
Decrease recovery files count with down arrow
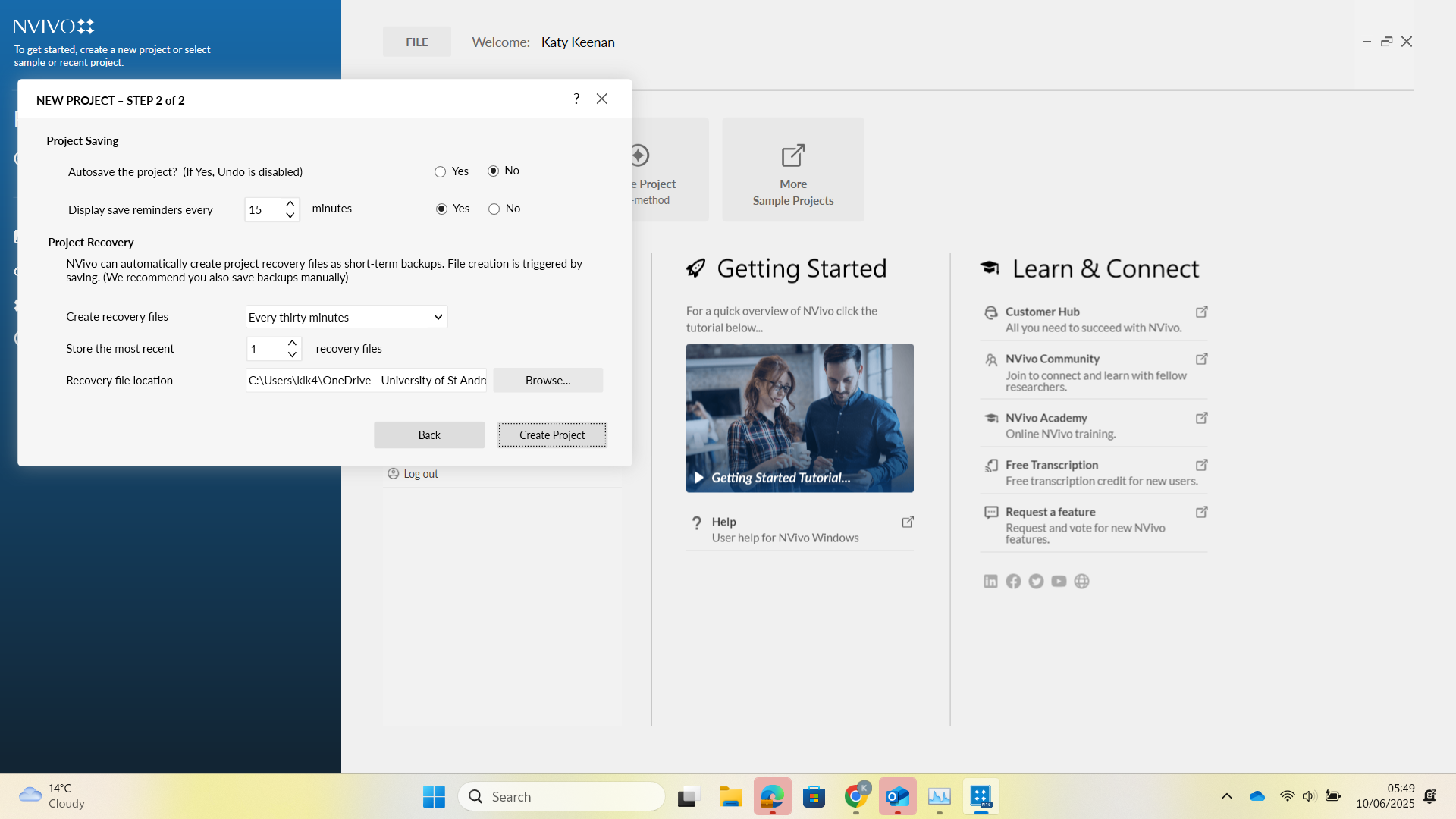coord(292,355)
